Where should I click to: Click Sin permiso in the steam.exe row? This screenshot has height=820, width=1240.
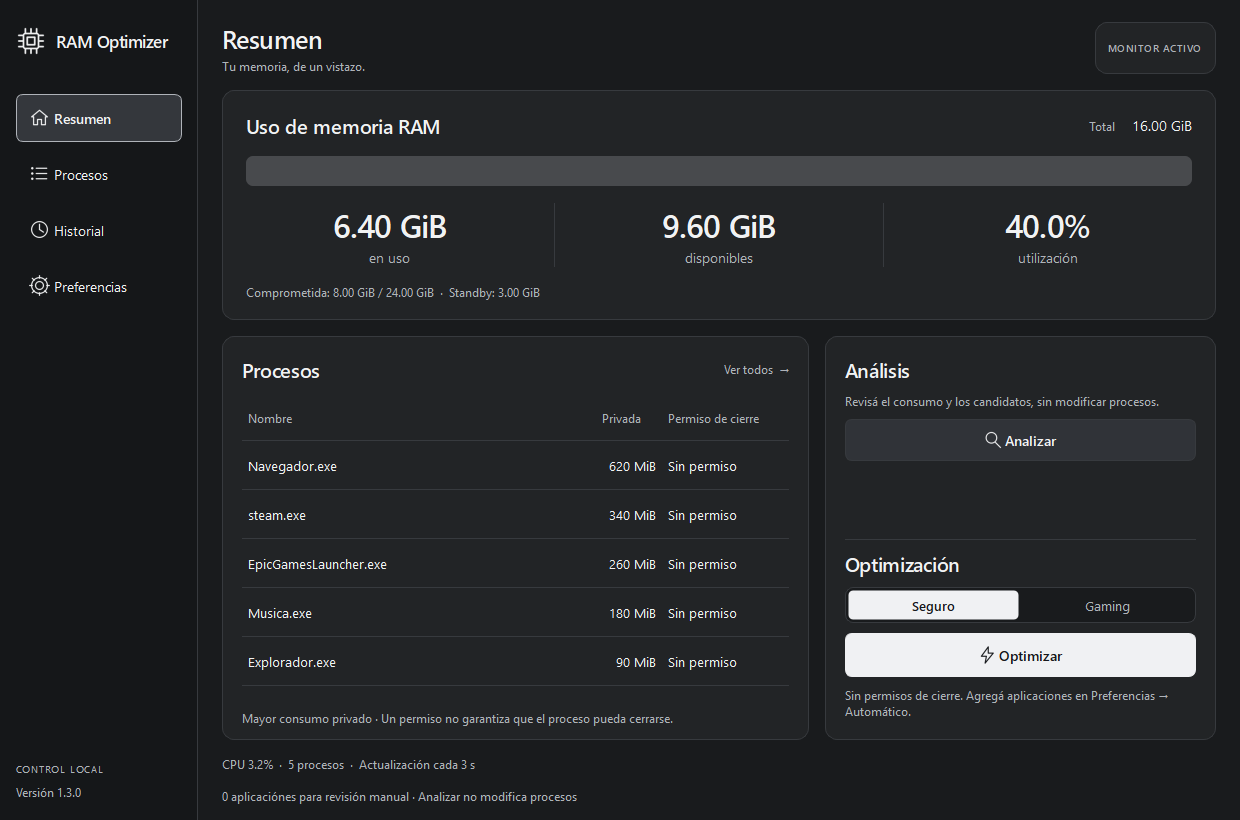point(702,515)
